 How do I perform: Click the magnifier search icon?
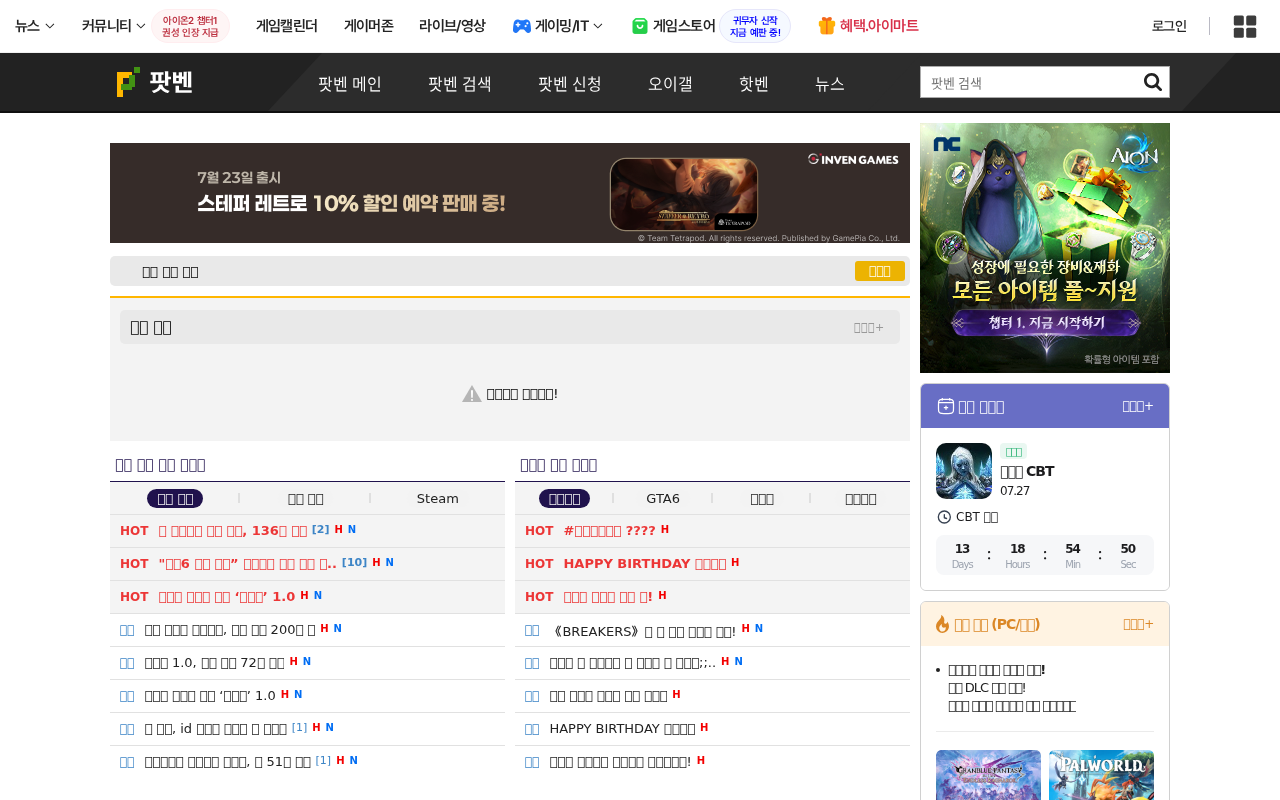point(1153,82)
